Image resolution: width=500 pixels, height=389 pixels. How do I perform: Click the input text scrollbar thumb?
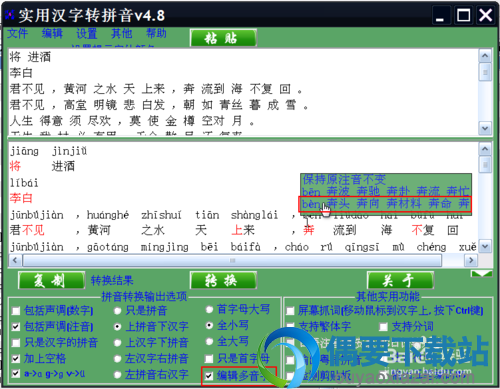pyautogui.click(x=485, y=72)
